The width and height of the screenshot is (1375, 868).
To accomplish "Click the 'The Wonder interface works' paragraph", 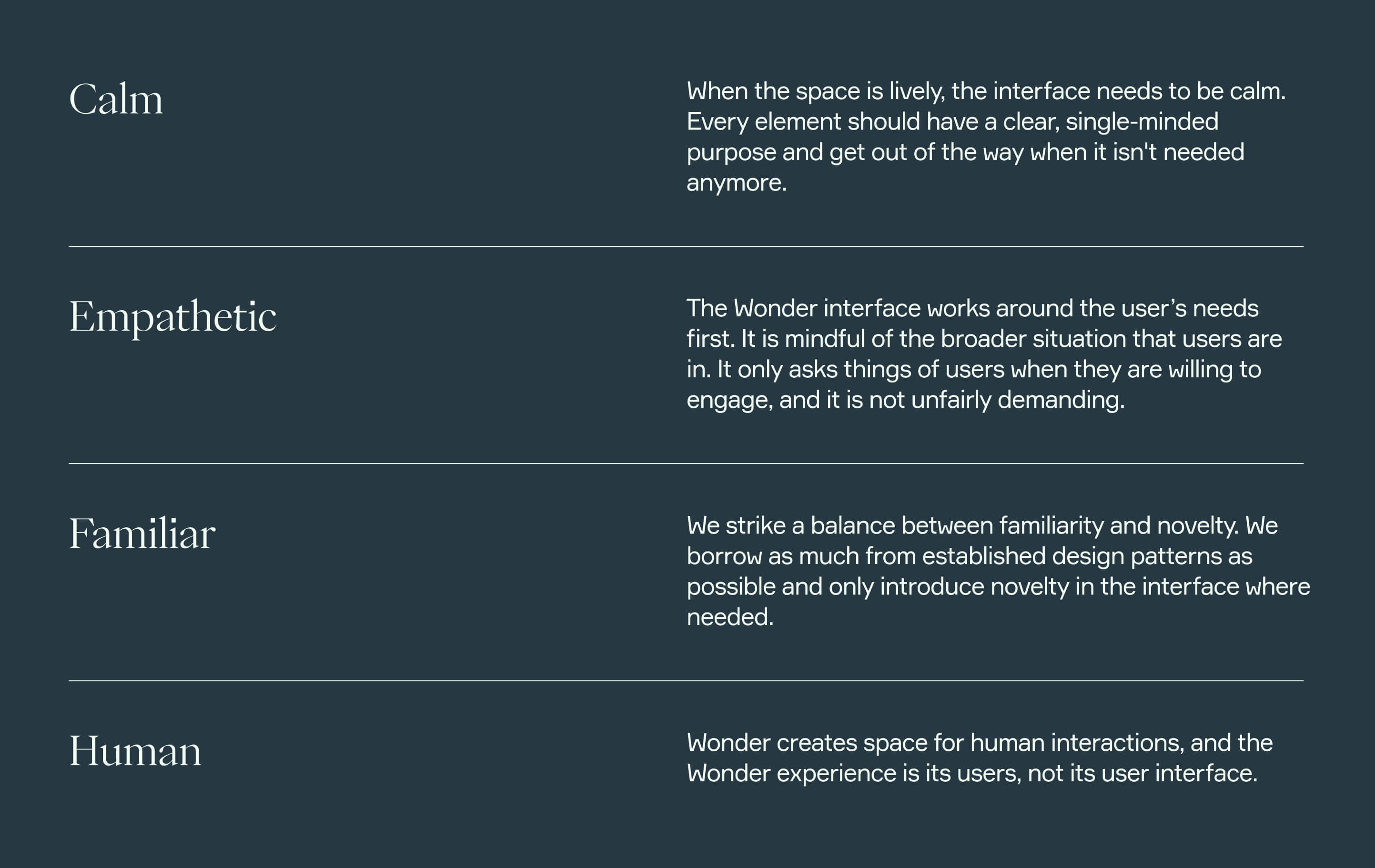I will tap(984, 354).
